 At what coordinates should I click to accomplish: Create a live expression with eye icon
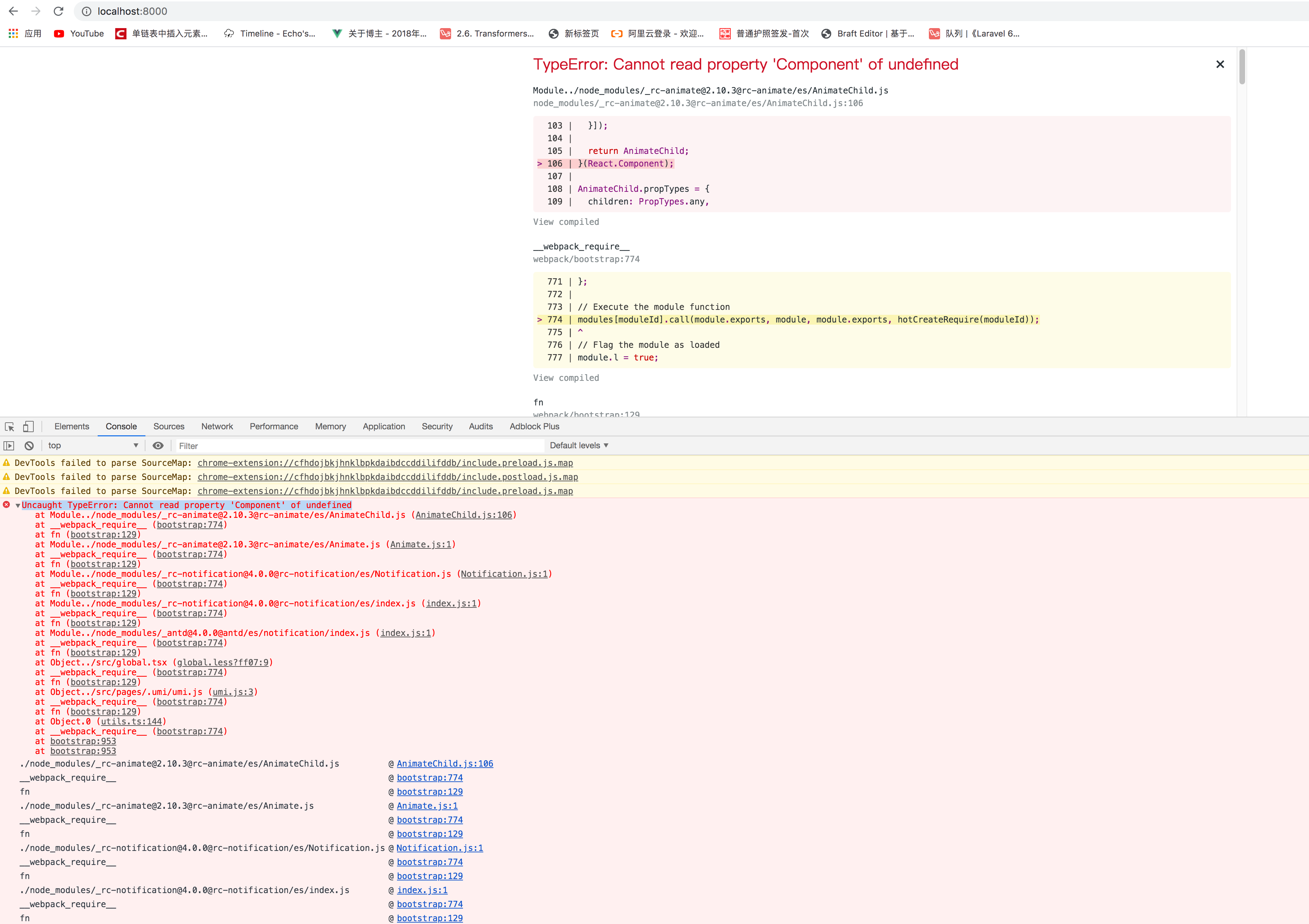(158, 446)
